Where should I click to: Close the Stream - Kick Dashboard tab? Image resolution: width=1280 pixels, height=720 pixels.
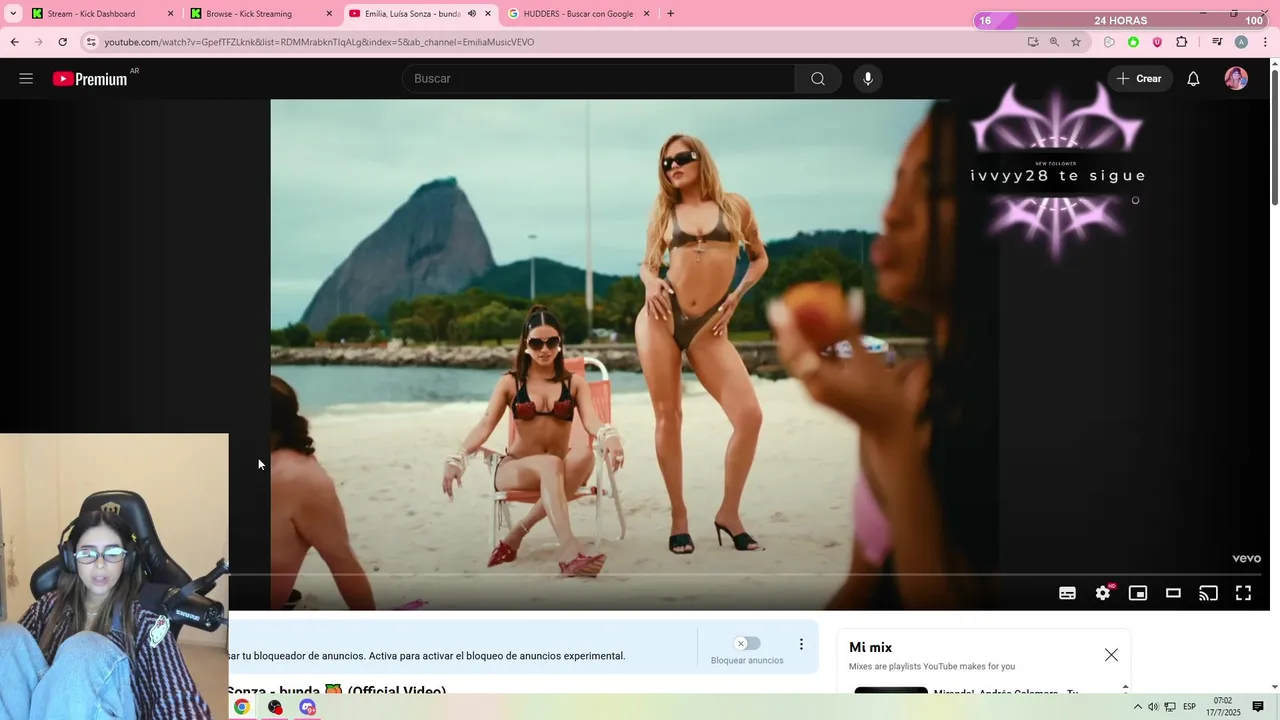pyautogui.click(x=170, y=14)
